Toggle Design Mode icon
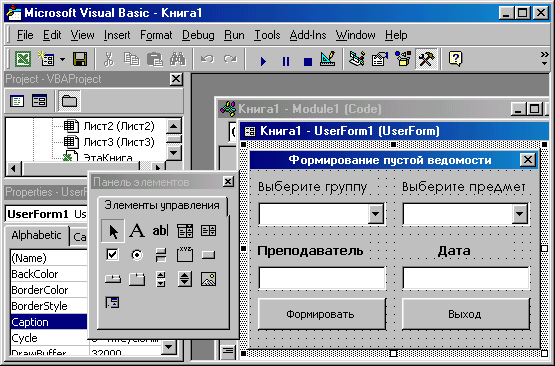The width and height of the screenshot is (555, 366). click(x=328, y=59)
